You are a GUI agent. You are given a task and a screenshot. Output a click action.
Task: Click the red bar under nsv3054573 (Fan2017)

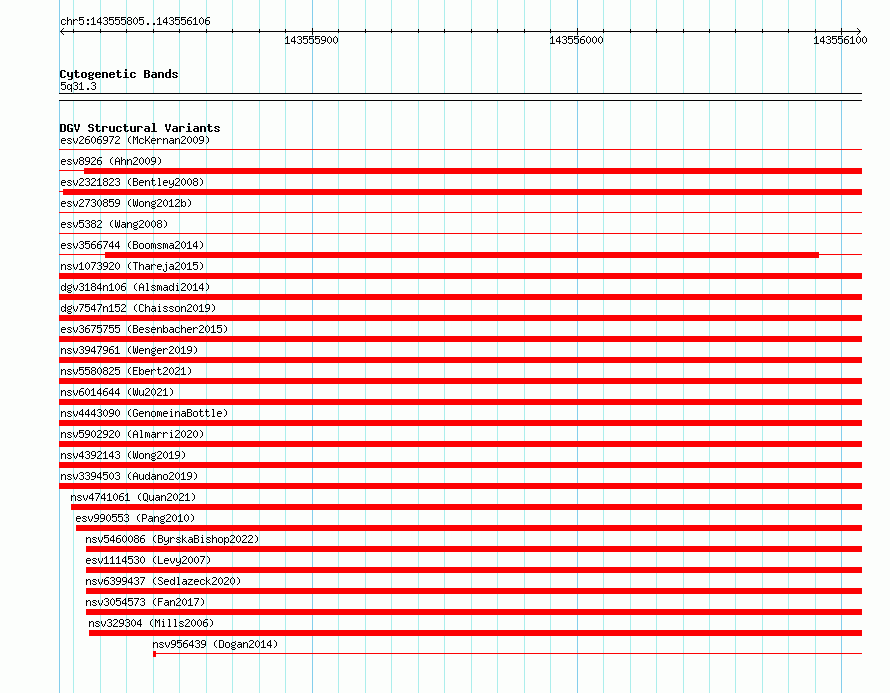(474, 612)
